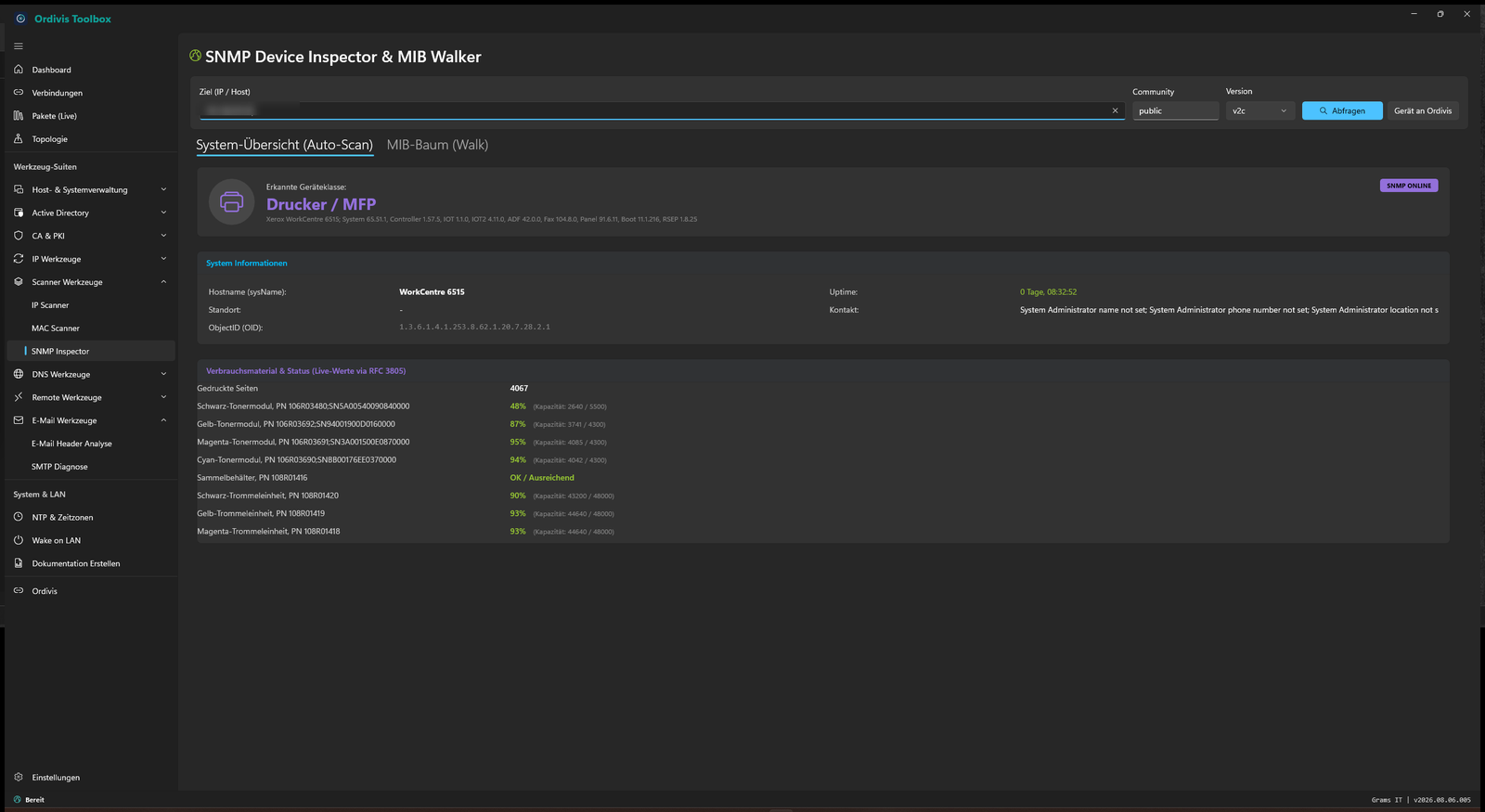The image size is (1485, 812).
Task: Click the Topologie sidebar icon
Action: coord(19,139)
